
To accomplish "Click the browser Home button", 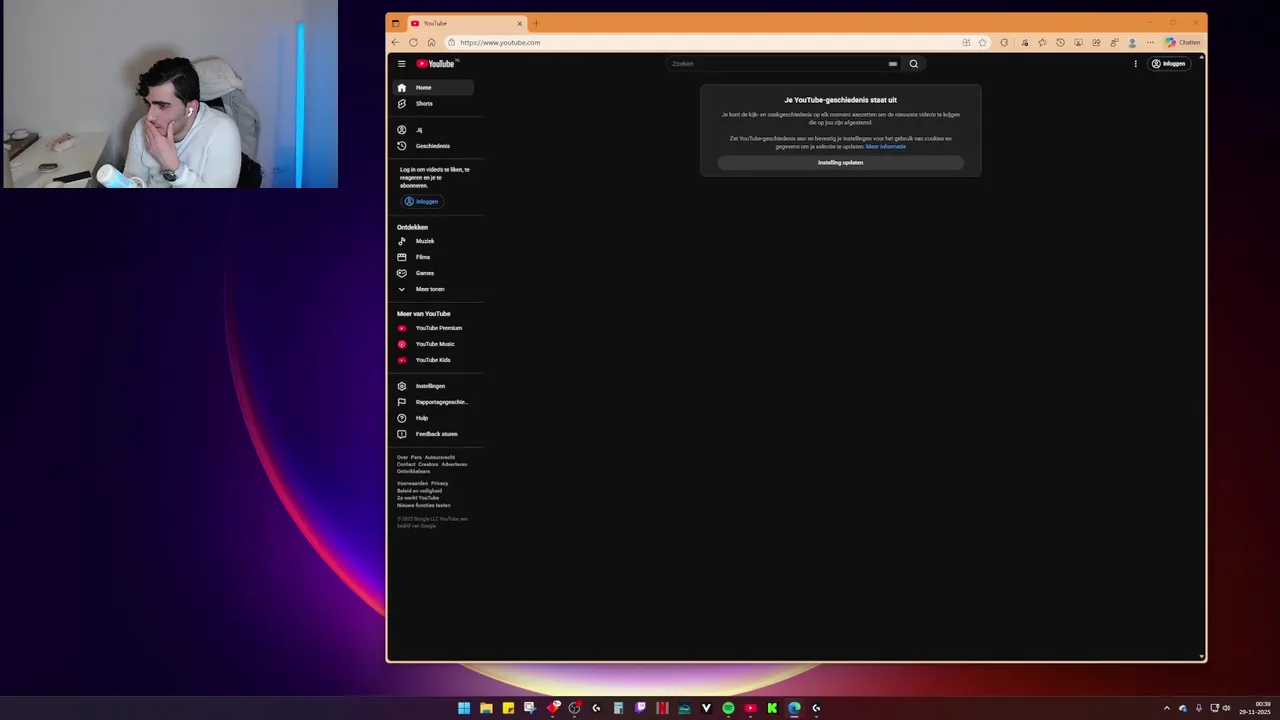I will (431, 42).
